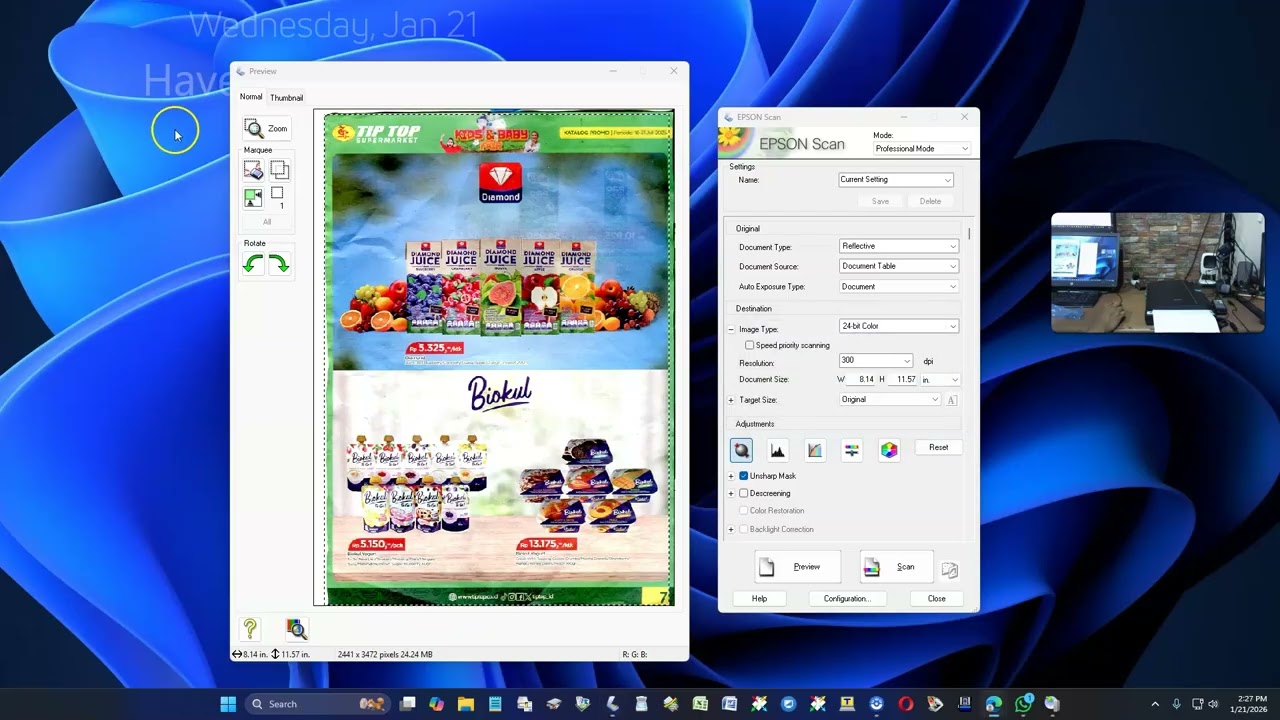Open the Auto Exposure Type dropdown
This screenshot has height=720, width=1280.
click(899, 287)
